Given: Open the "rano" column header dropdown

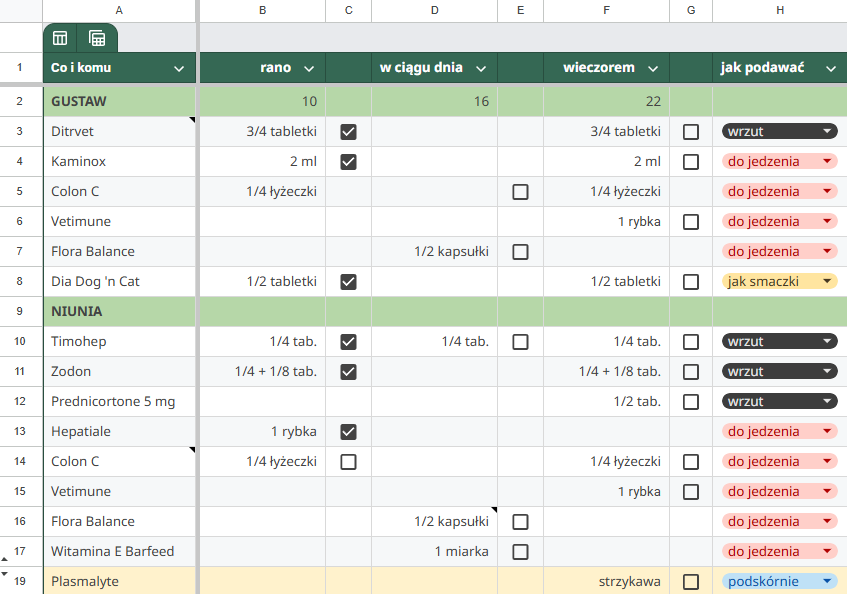Looking at the screenshot, I should 309,69.
